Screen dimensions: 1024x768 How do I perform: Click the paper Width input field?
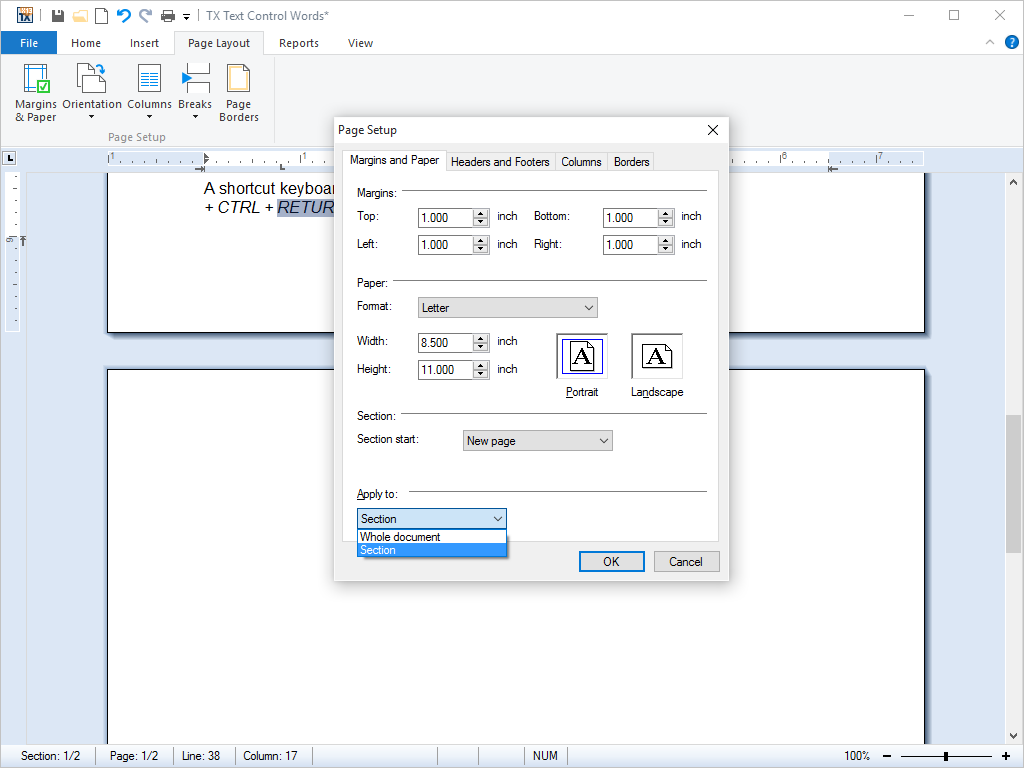click(x=446, y=341)
